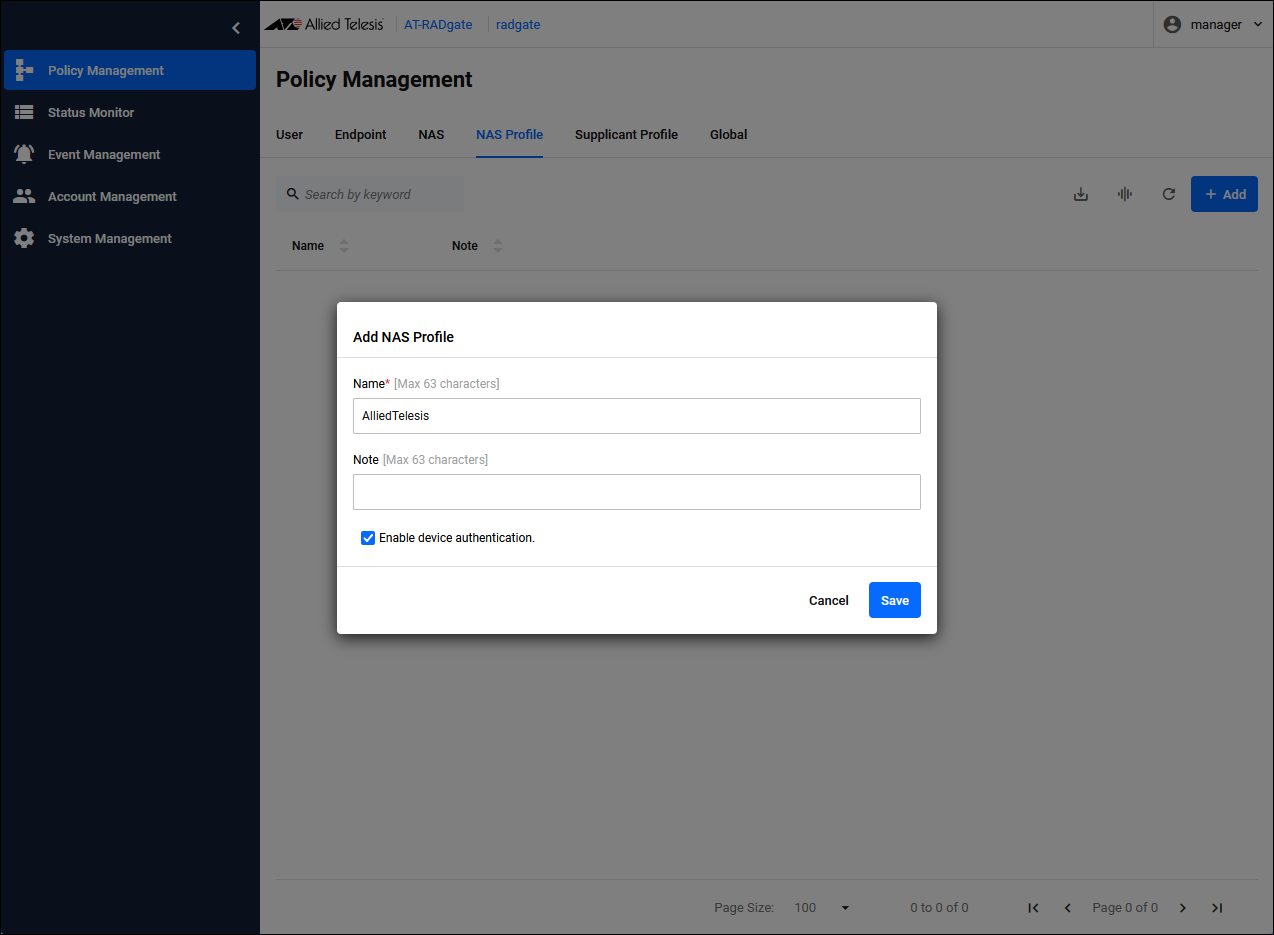Switch to the Supplicant Profile tab

click(626, 135)
